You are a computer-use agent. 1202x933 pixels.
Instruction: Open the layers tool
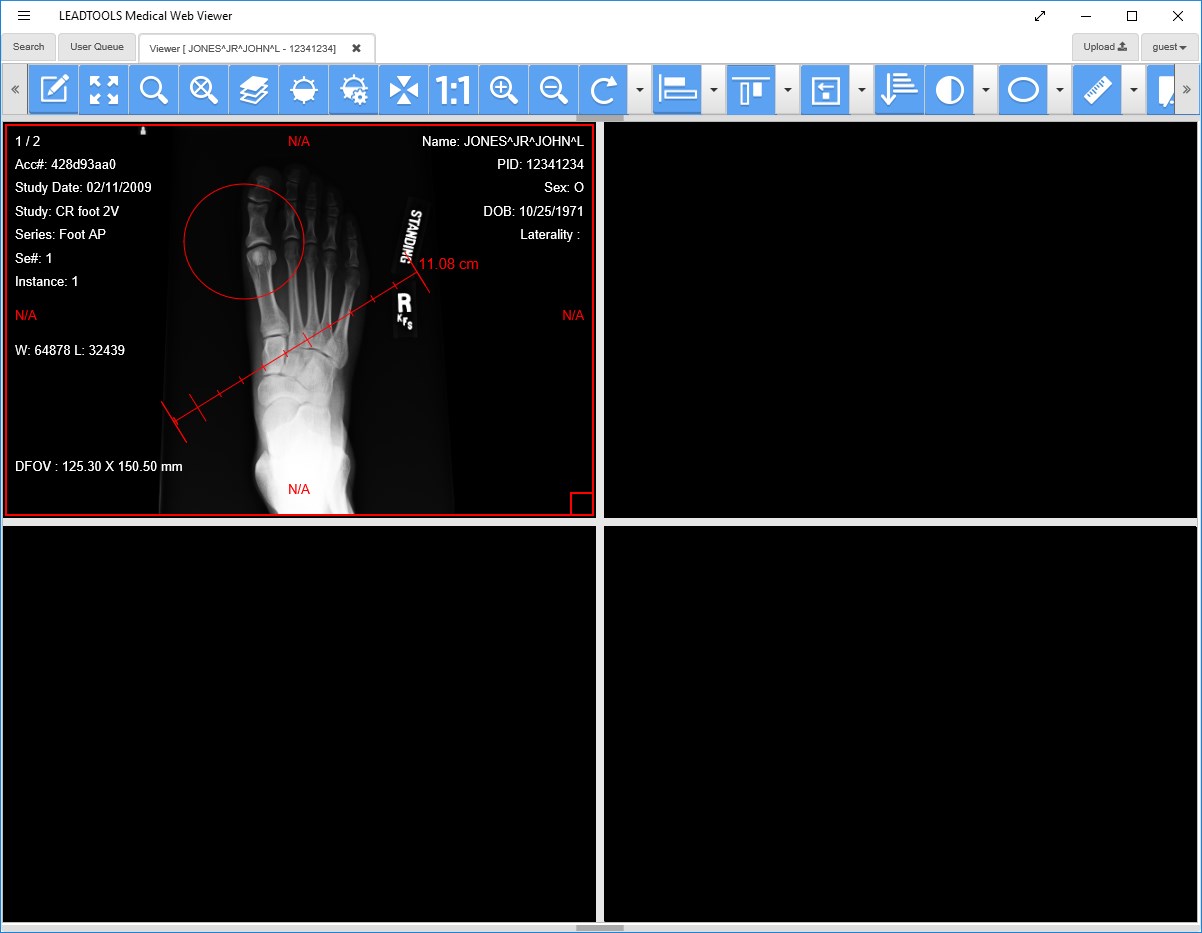253,89
